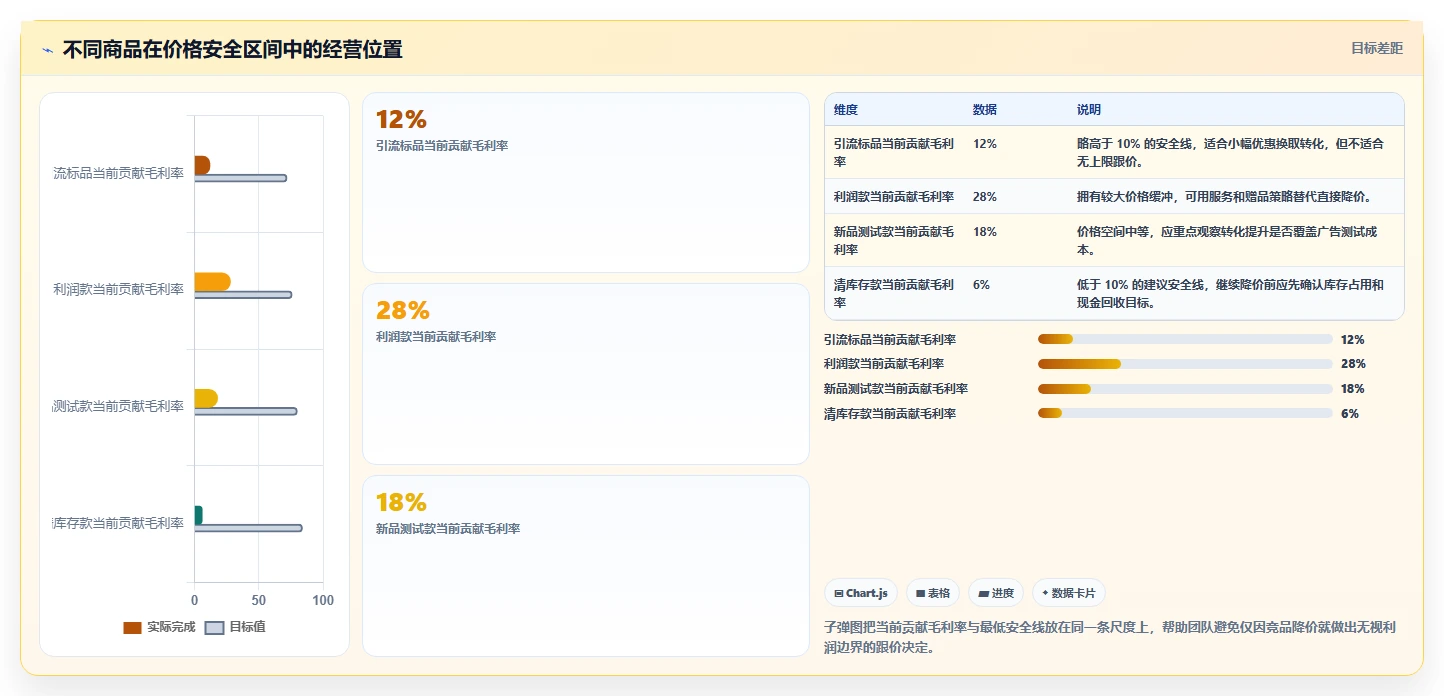Click the 28% value card
The width and height of the screenshot is (1444, 696).
coord(585,374)
